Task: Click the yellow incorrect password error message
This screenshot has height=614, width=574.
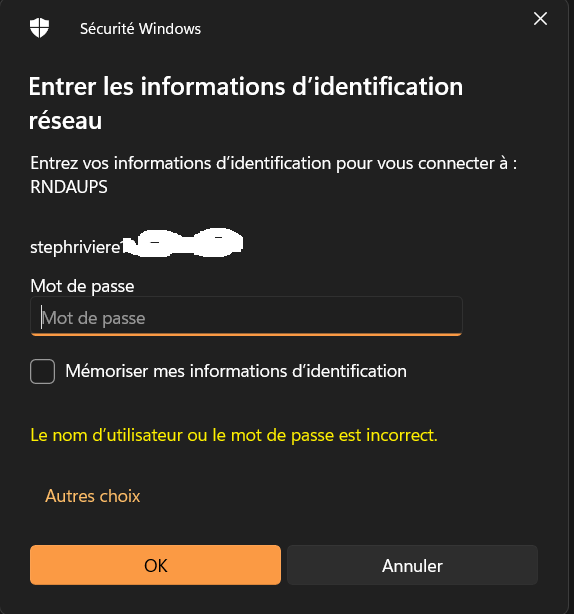Action: [x=234, y=435]
